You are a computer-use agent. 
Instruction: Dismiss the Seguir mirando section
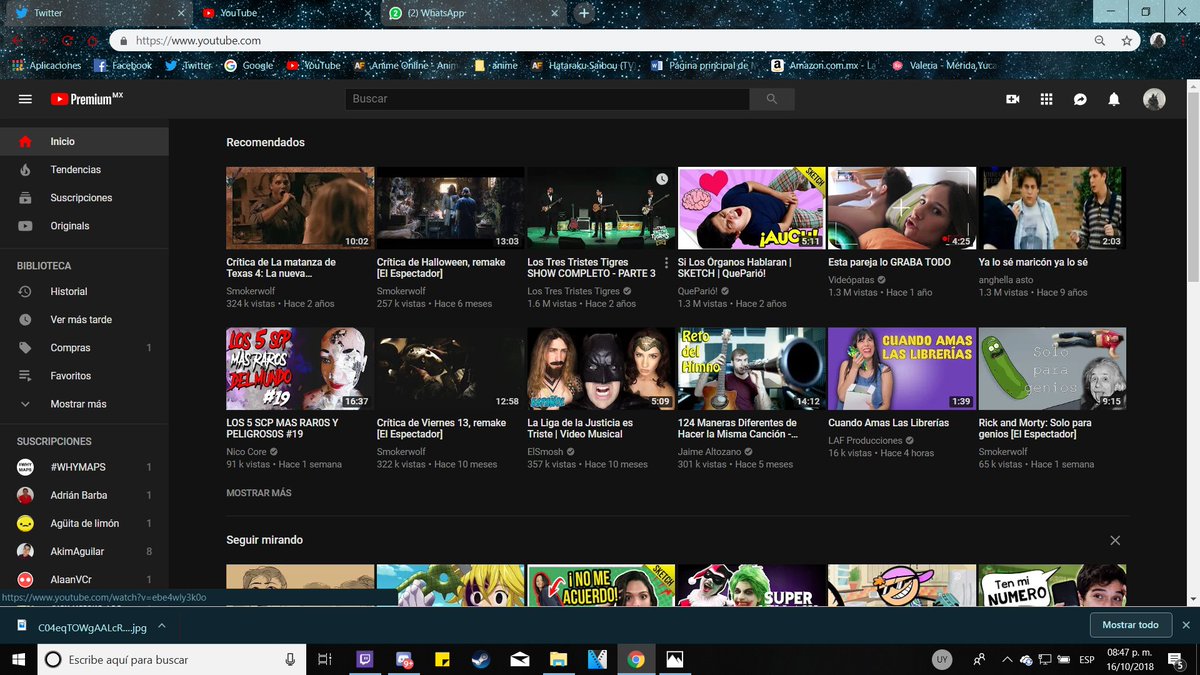point(1115,540)
